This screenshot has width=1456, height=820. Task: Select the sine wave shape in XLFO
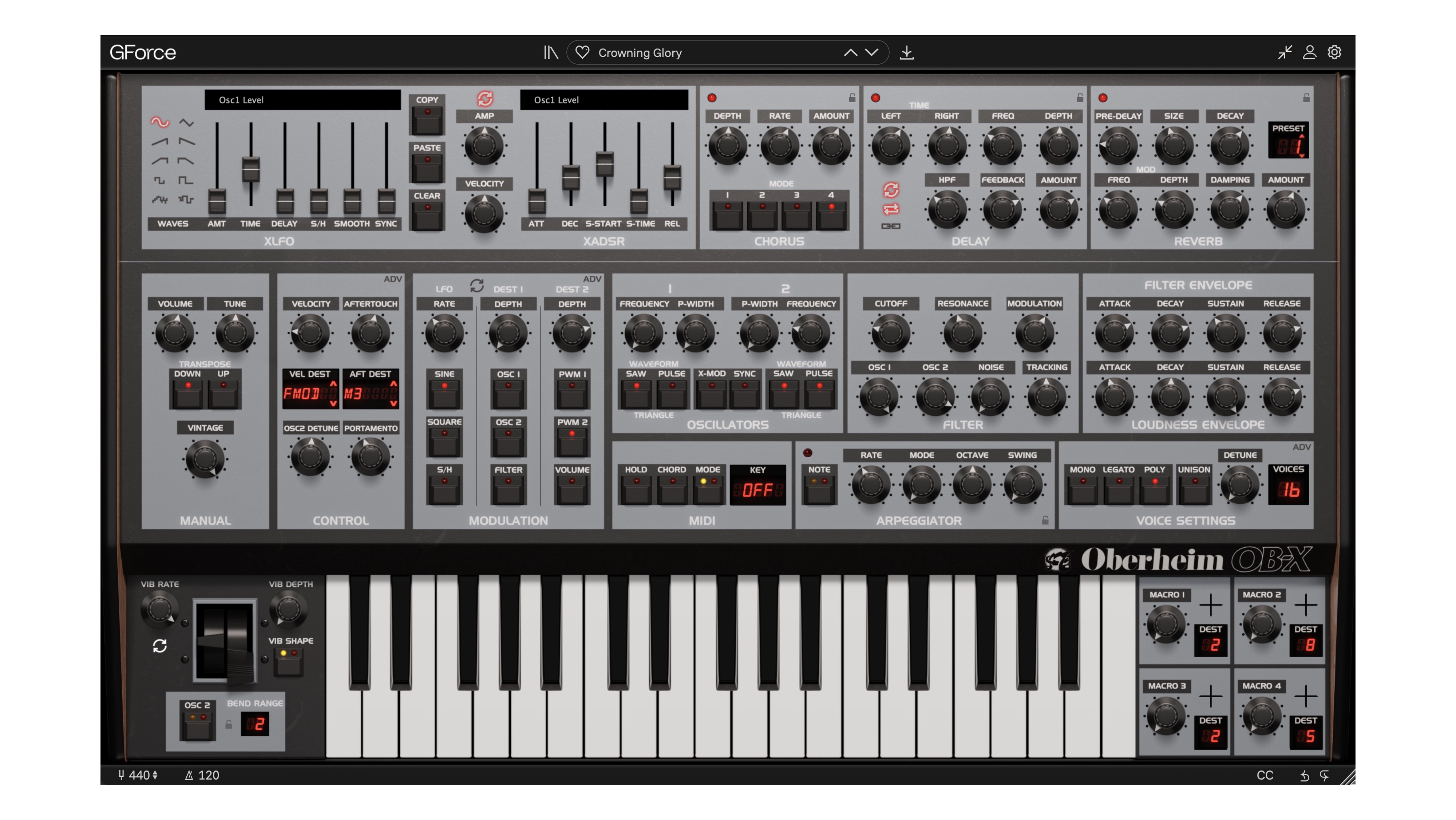159,122
